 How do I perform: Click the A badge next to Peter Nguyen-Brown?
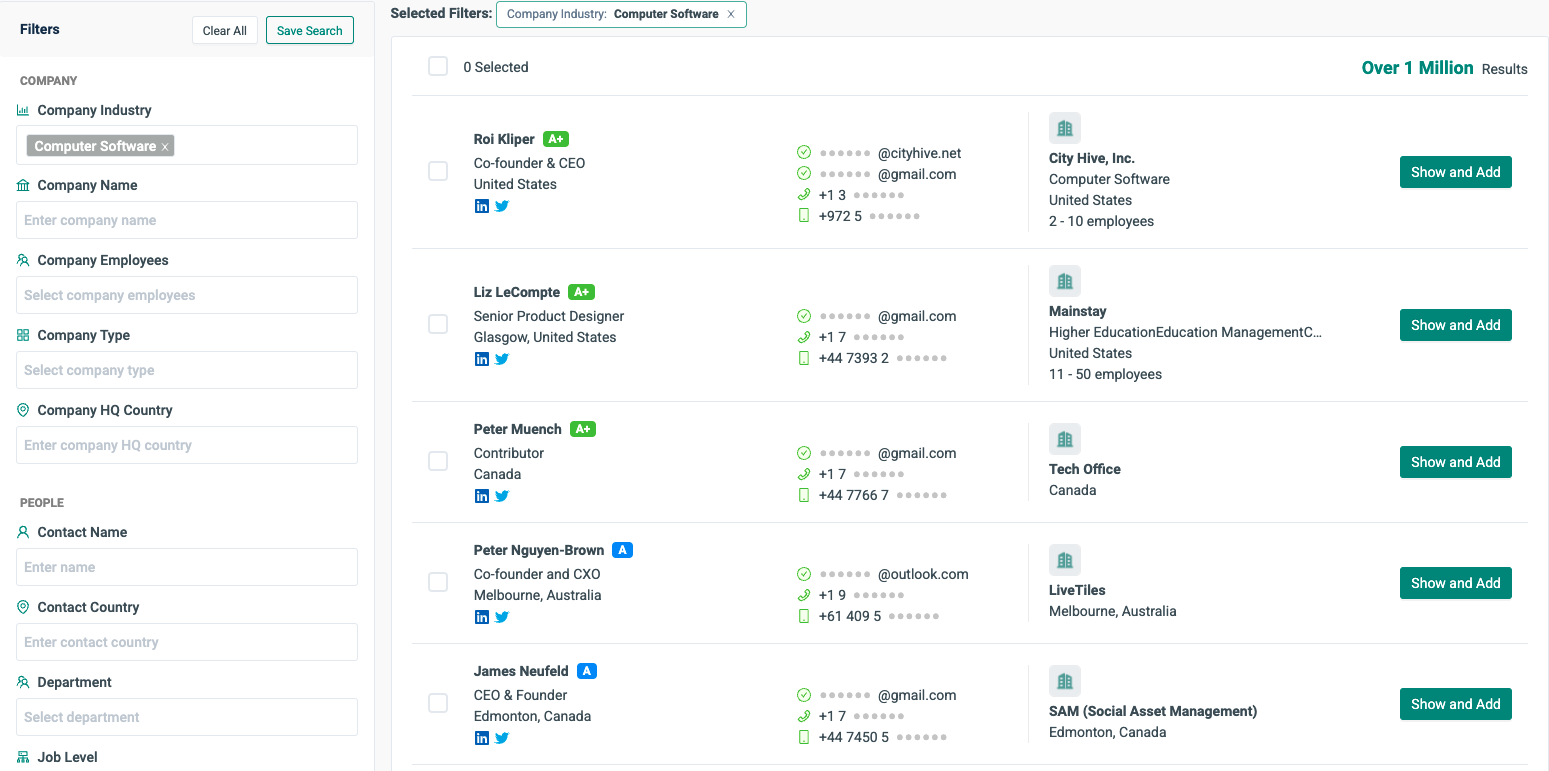pos(622,550)
